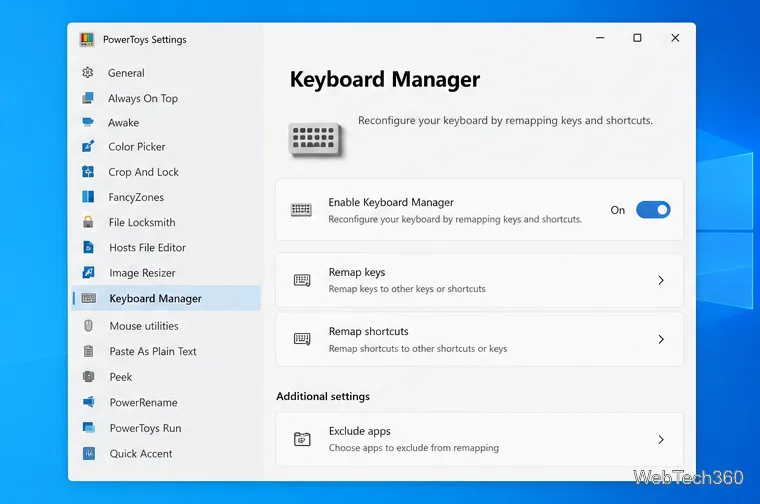The width and height of the screenshot is (760, 504).
Task: Open Exclude apps via its chevron arrow
Action: pos(661,440)
